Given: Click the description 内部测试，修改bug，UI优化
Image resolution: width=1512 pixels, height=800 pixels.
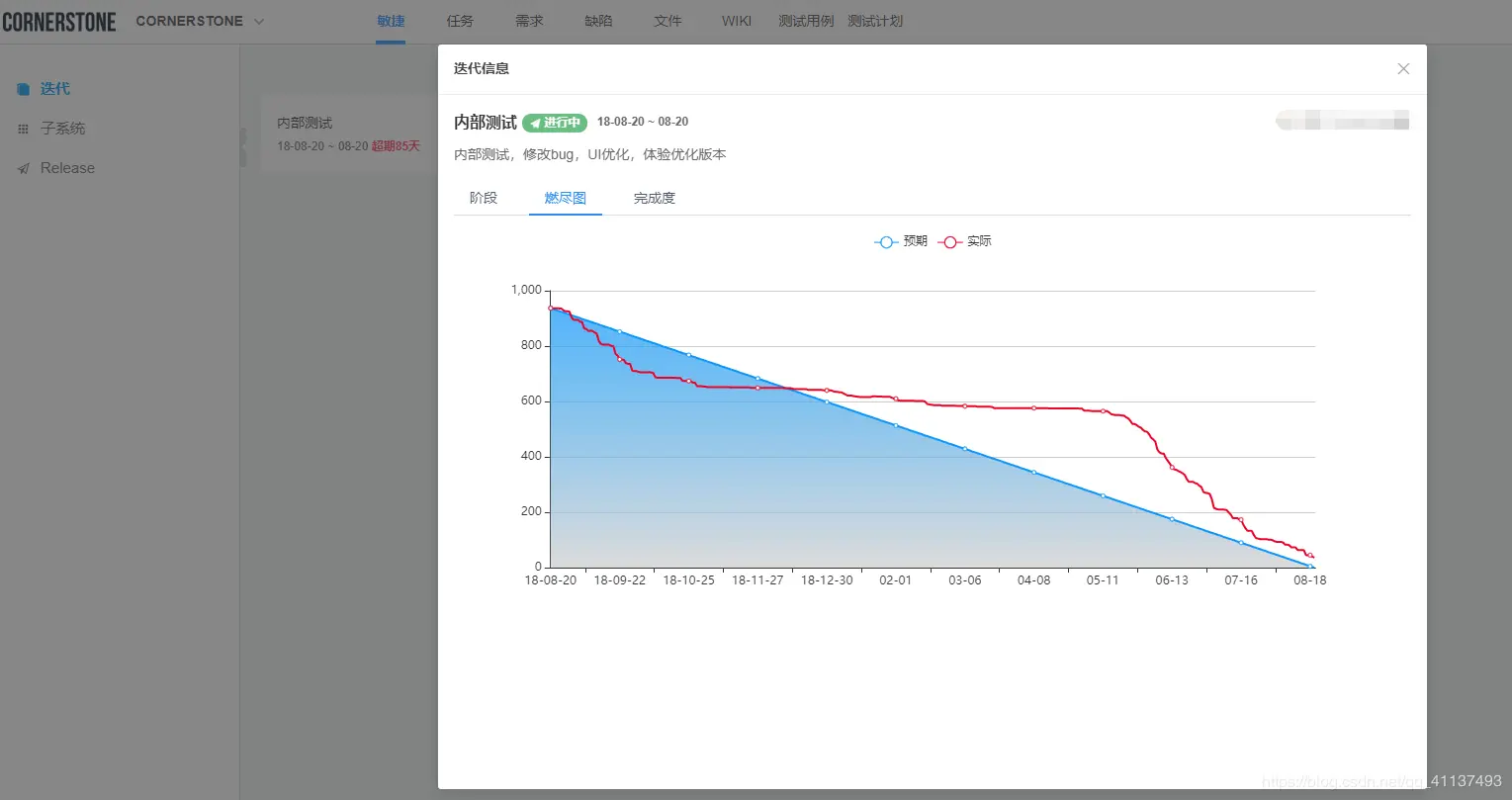Looking at the screenshot, I should tap(590, 154).
